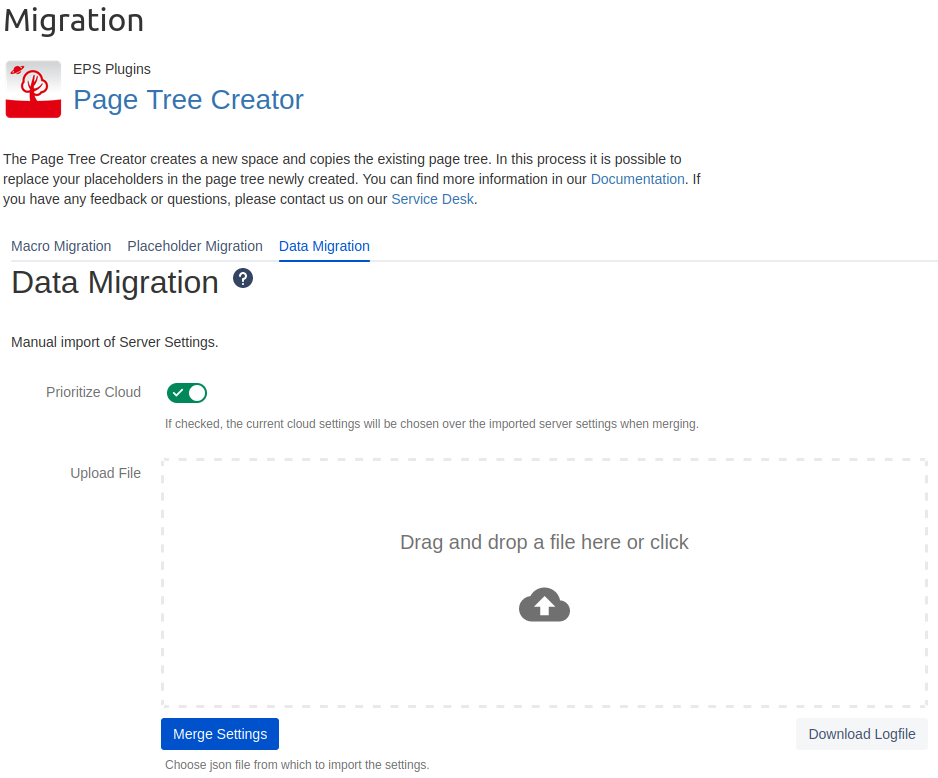Disable the Prioritize Cloud toggle switch
938x778 pixels.
pos(187,393)
